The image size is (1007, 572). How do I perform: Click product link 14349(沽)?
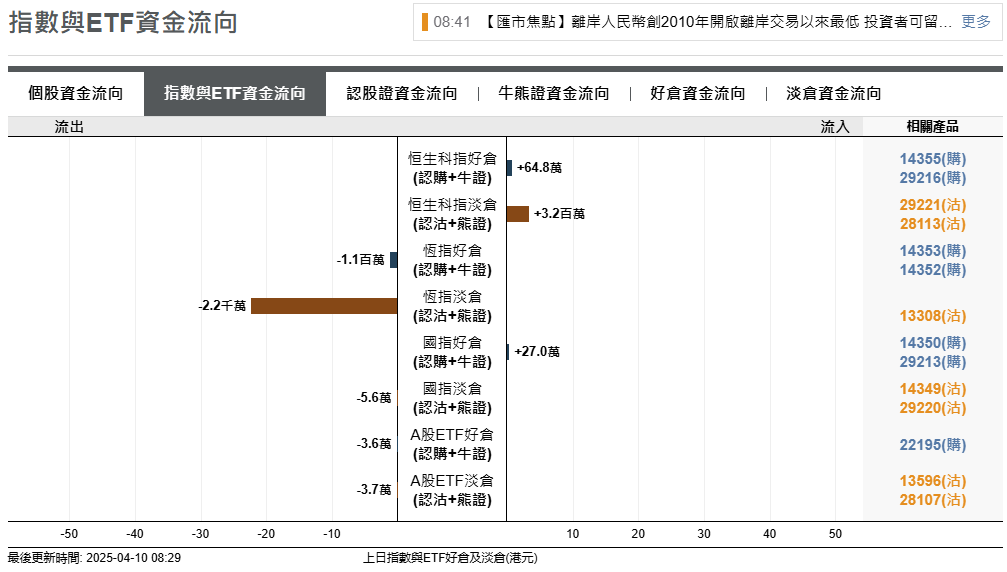point(932,388)
